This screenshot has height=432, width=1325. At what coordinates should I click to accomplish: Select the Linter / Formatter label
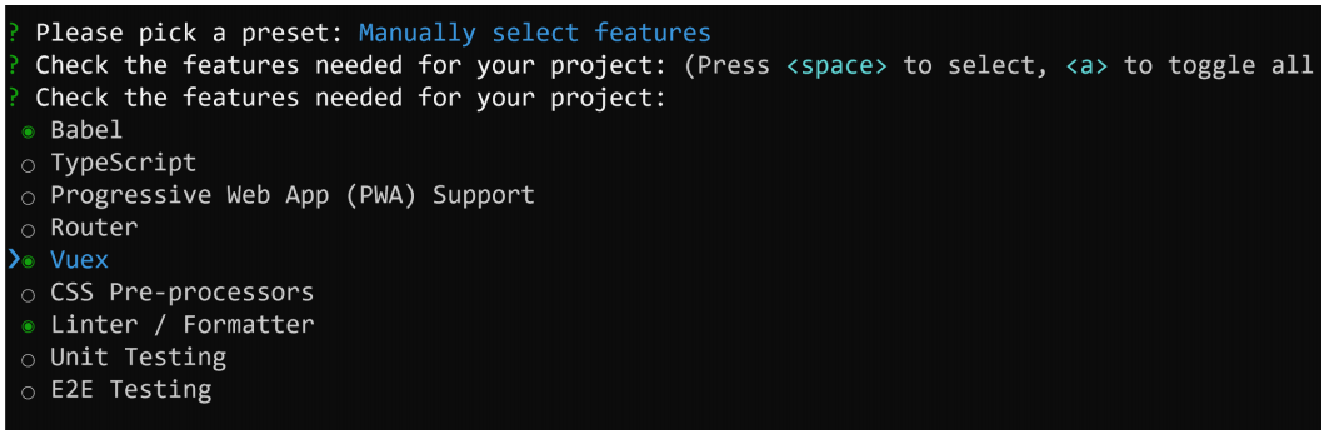click(x=182, y=325)
